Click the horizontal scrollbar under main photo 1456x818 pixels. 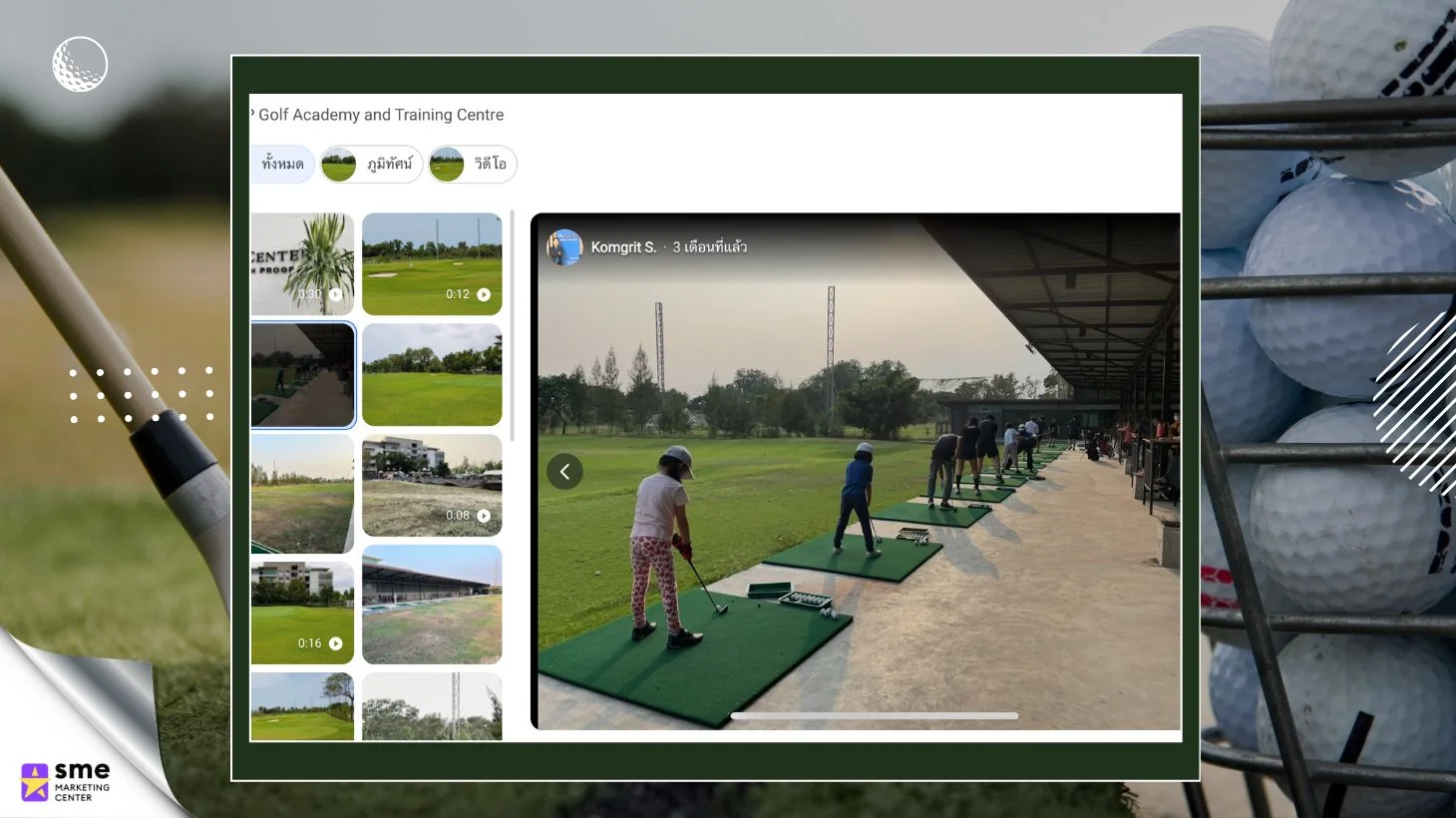tap(874, 715)
